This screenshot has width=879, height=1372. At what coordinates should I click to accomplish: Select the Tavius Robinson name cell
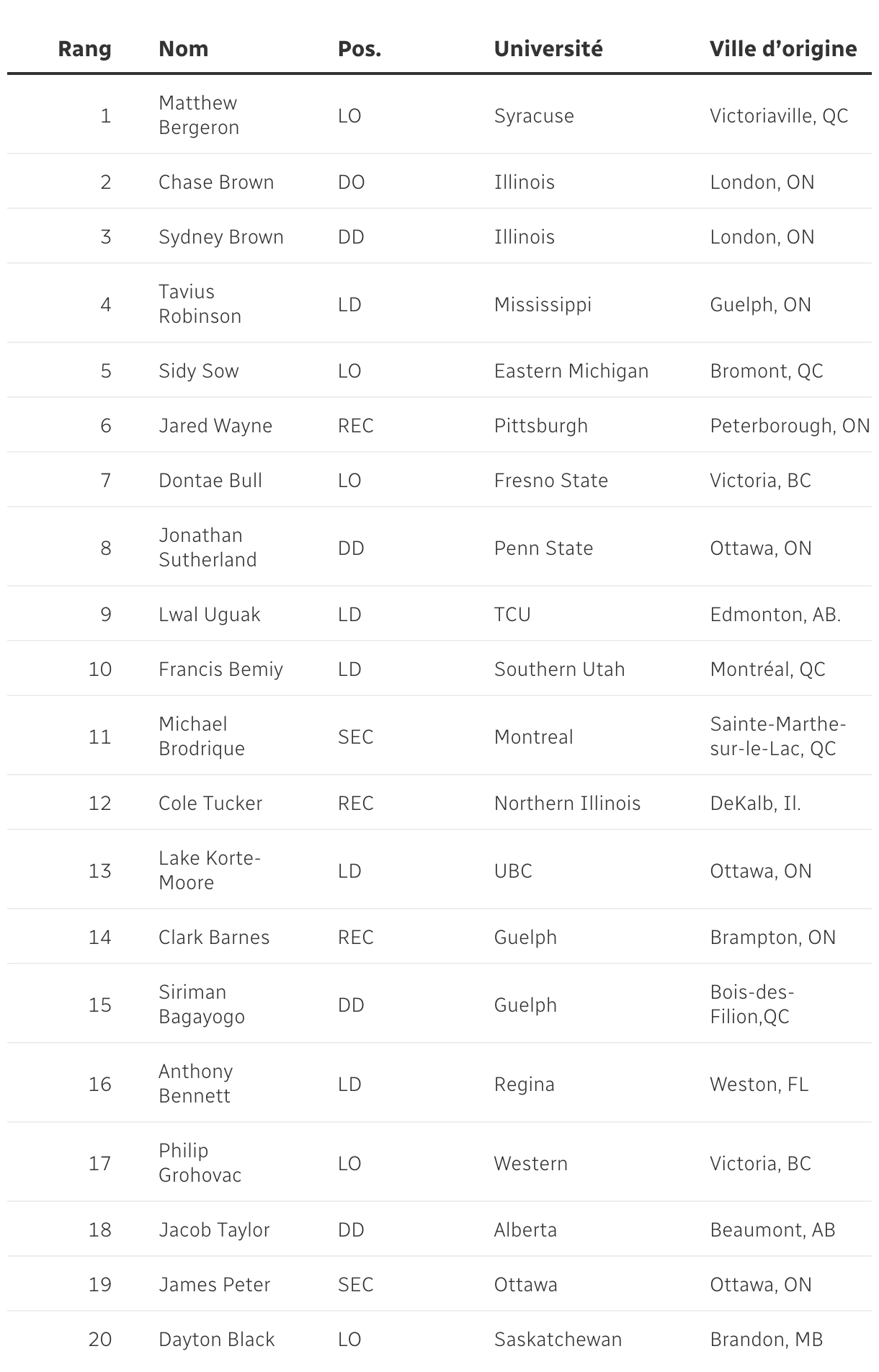coord(200,304)
